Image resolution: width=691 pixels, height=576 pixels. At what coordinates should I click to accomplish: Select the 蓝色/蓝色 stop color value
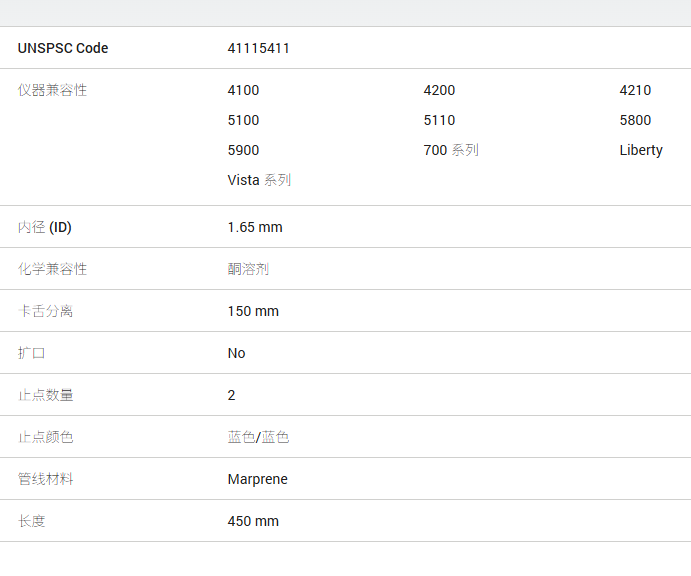point(258,437)
